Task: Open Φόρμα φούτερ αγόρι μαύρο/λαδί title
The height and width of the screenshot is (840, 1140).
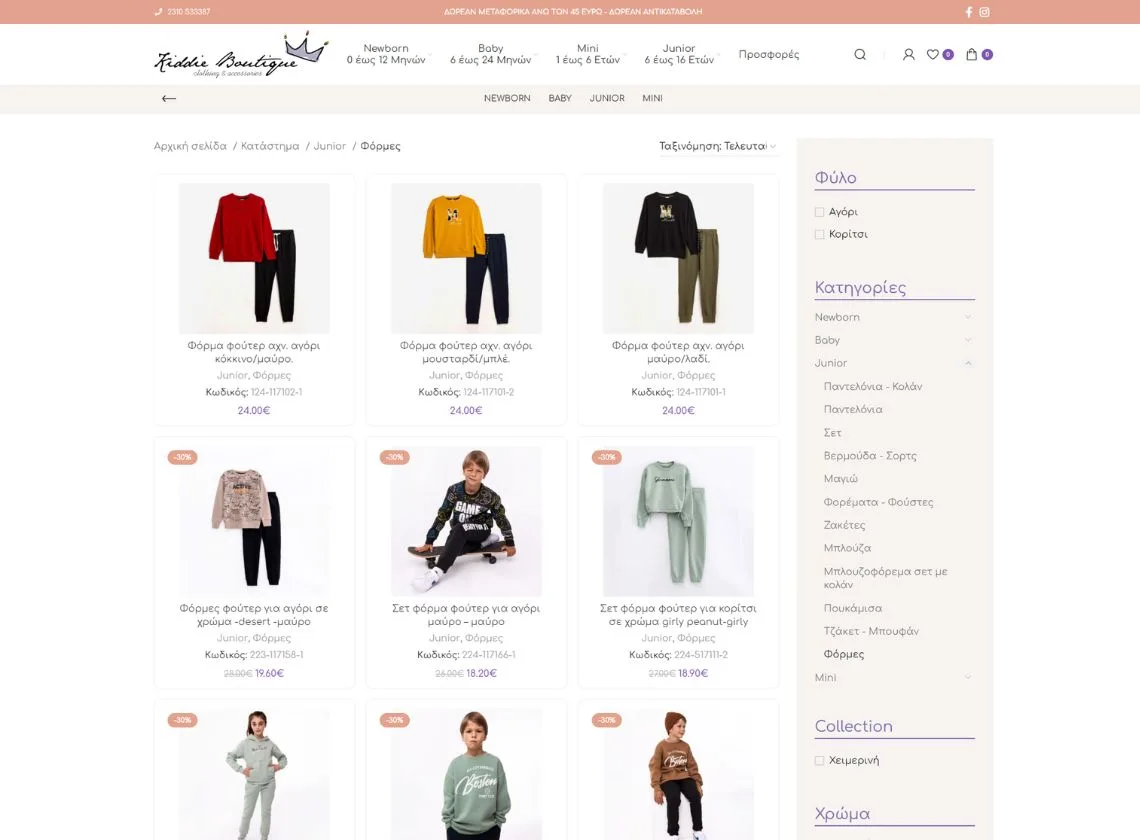Action: (x=678, y=352)
